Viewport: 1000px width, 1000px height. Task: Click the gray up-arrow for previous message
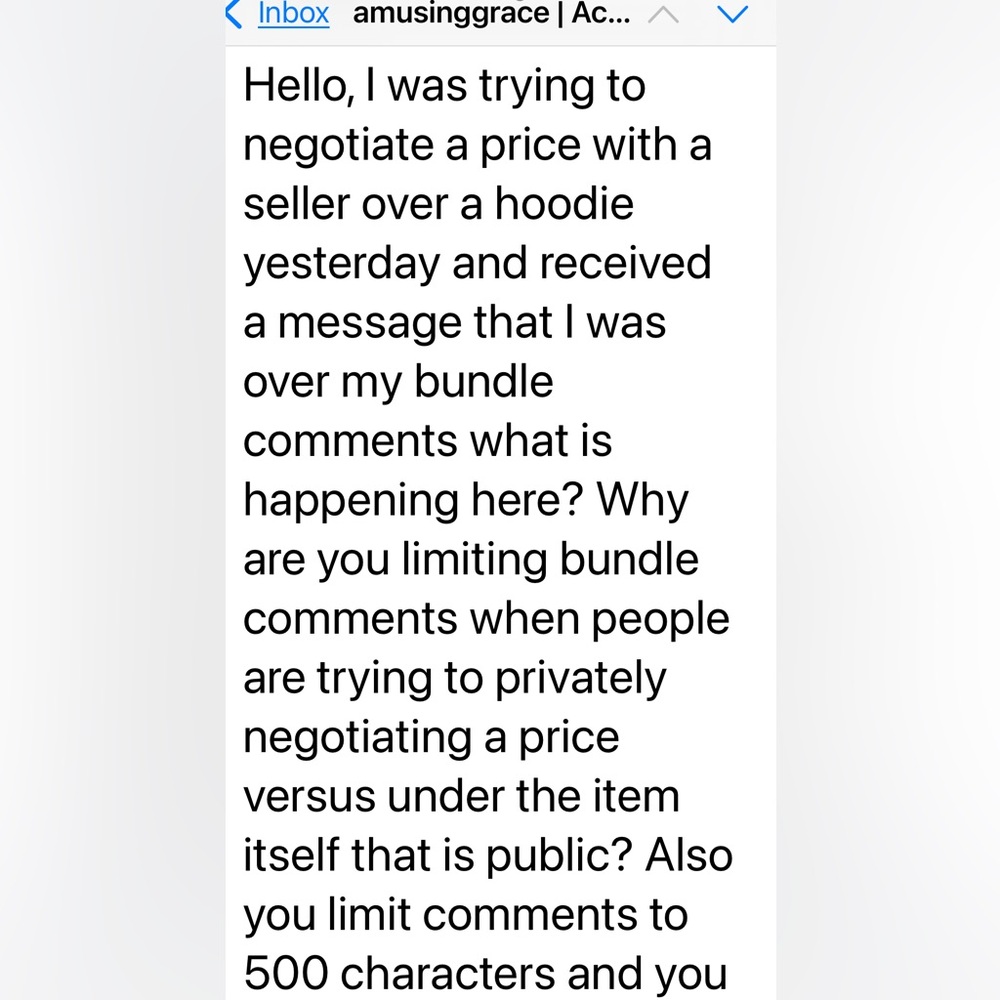(x=664, y=13)
